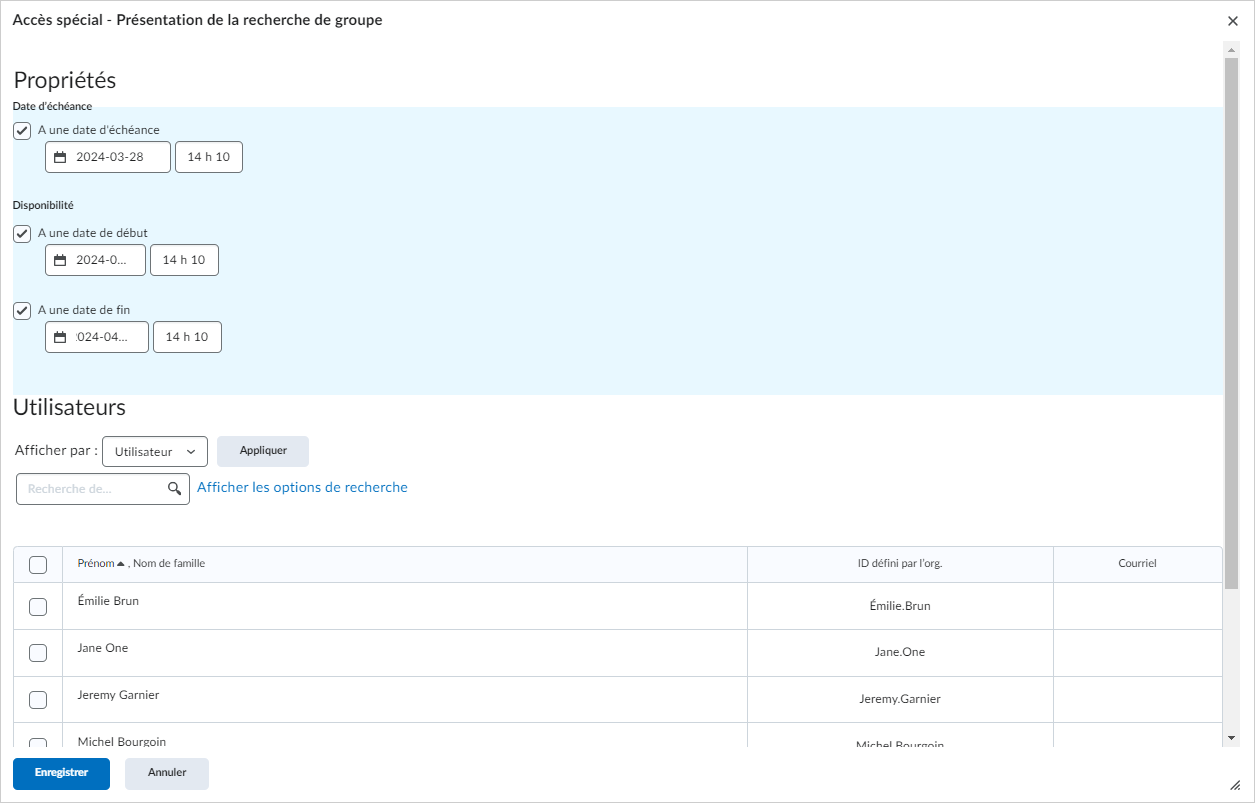Select the checkbox for Jeremy Garnier
Viewport: 1255px width, 803px height.
point(38,700)
